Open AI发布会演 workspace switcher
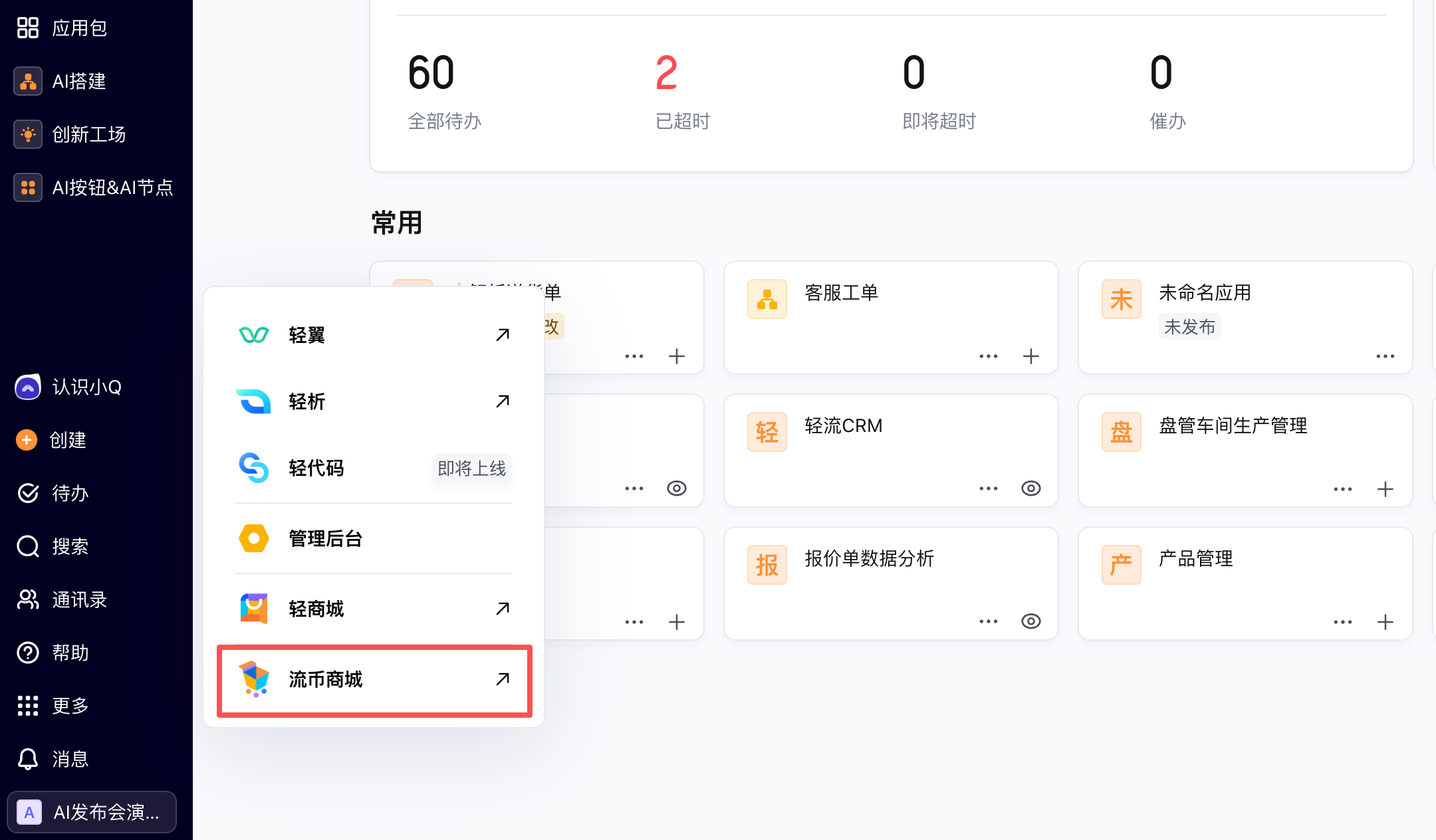Screen dimensions: 1436x840 92,812
